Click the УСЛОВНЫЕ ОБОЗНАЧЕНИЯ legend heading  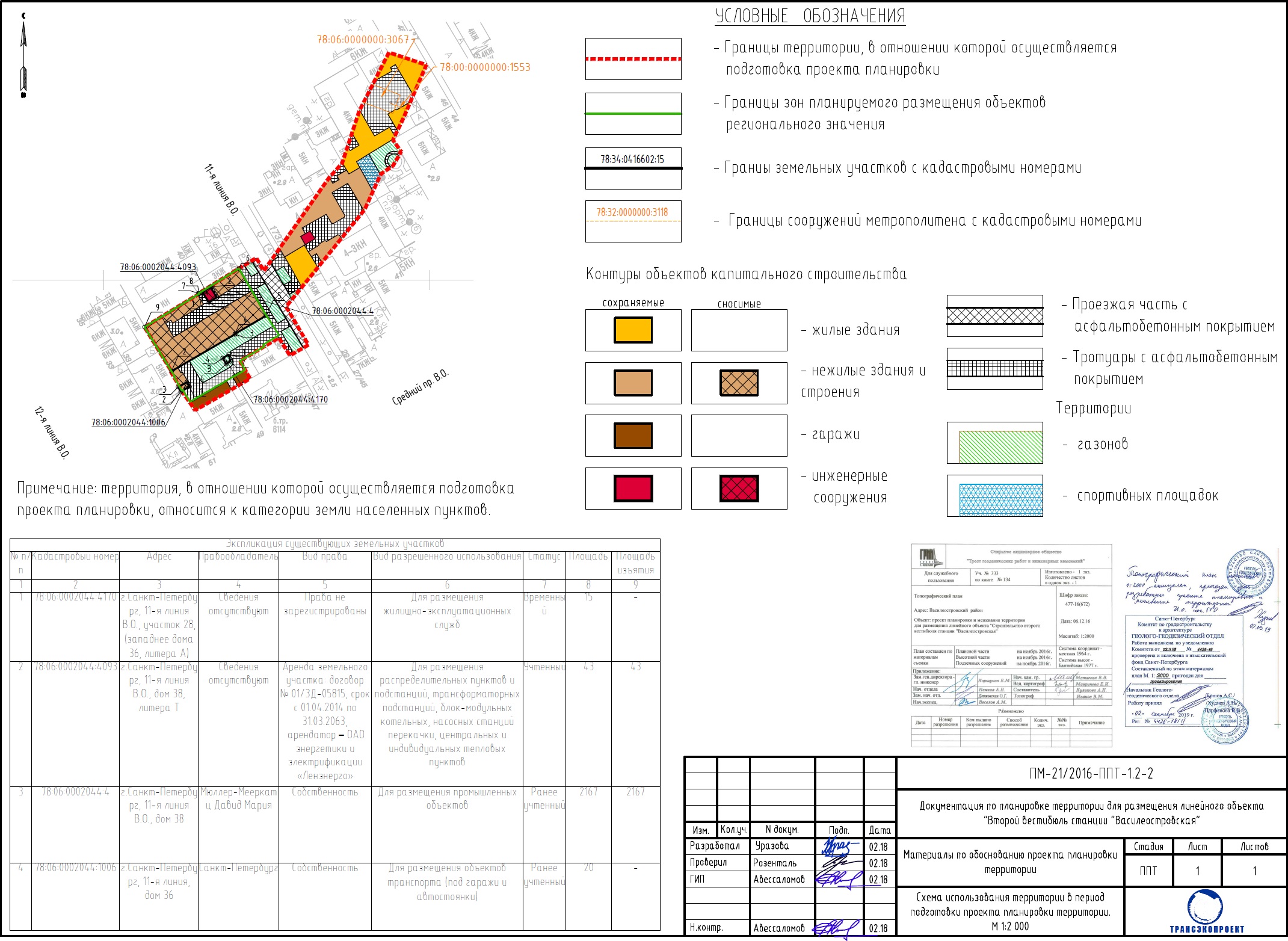point(810,16)
